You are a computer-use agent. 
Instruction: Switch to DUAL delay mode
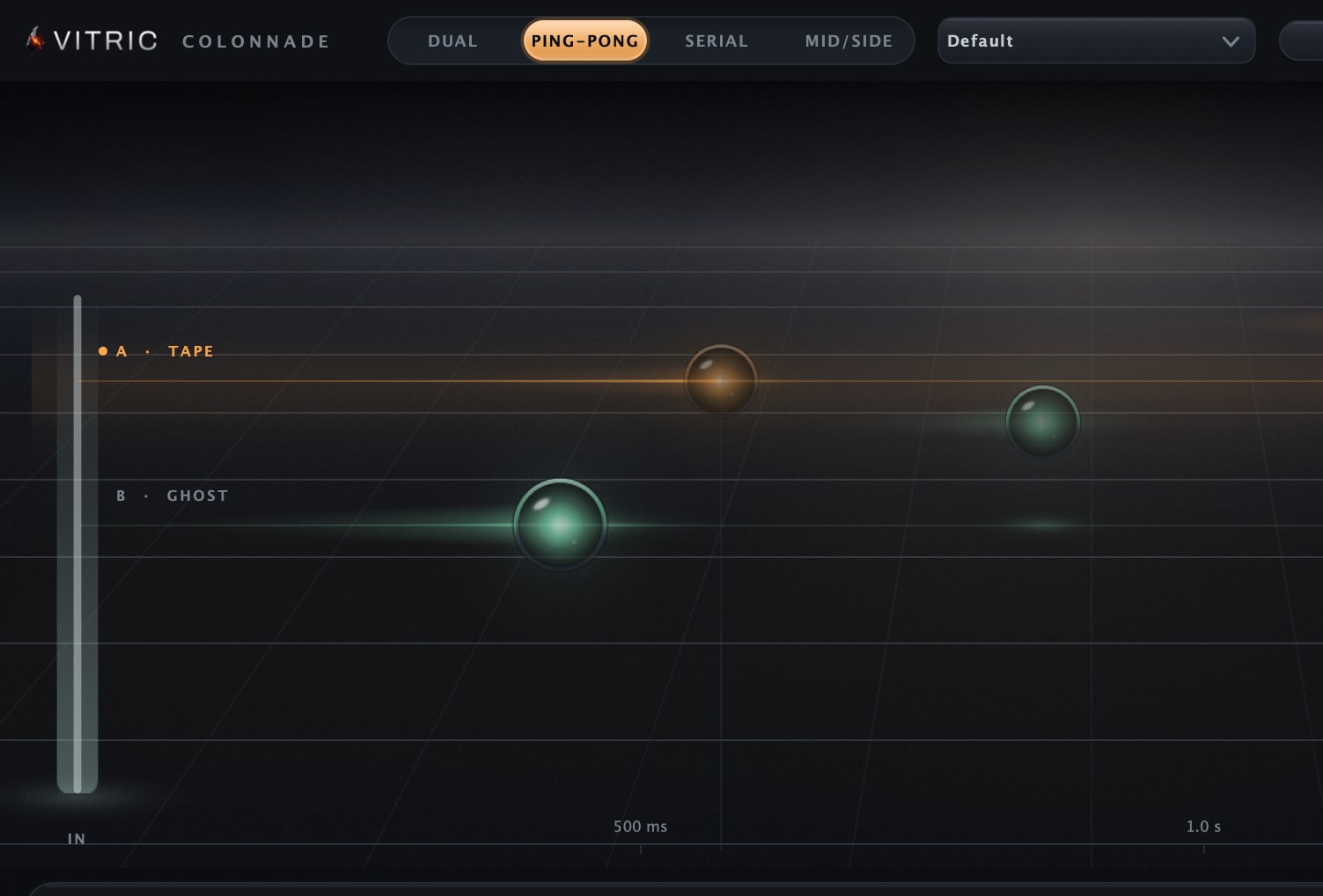[452, 40]
